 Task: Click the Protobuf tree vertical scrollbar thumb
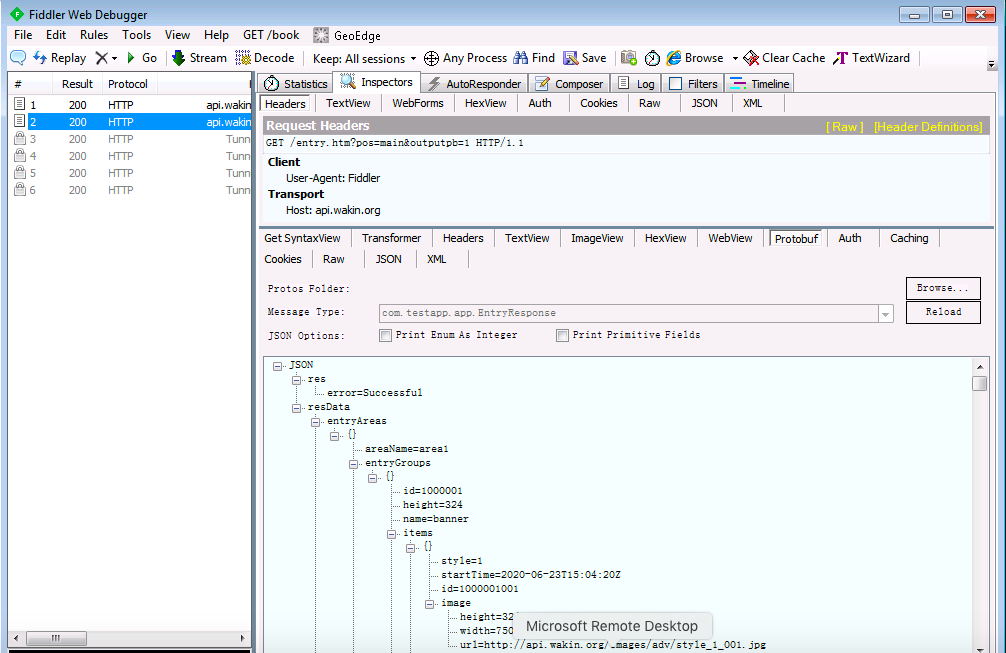pos(979,384)
